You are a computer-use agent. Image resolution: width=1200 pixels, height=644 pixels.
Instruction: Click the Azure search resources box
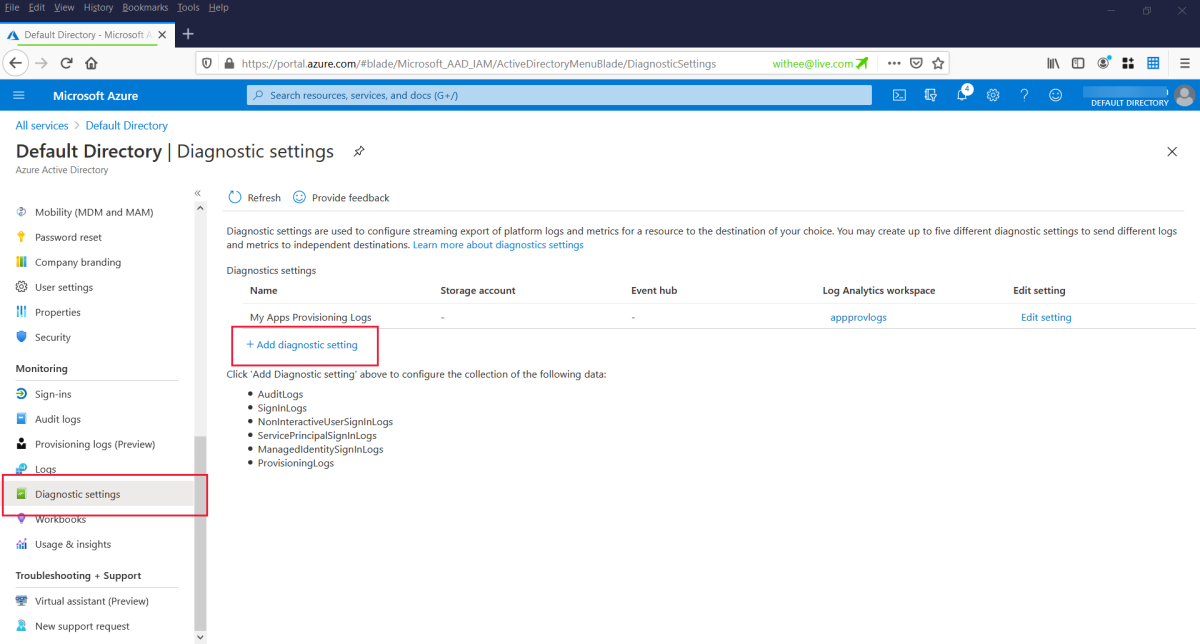pyautogui.click(x=559, y=95)
